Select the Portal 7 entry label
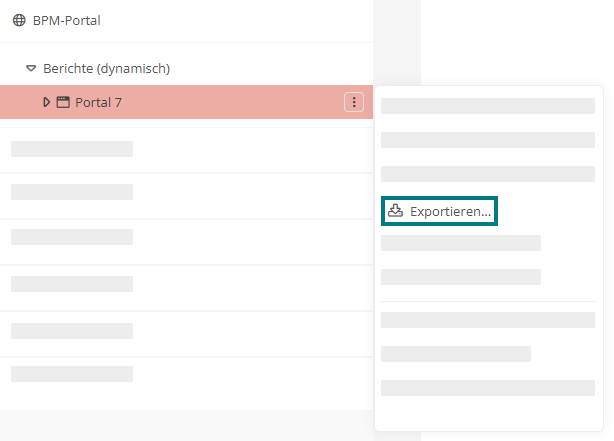Image resolution: width=614 pixels, height=441 pixels. tap(98, 102)
